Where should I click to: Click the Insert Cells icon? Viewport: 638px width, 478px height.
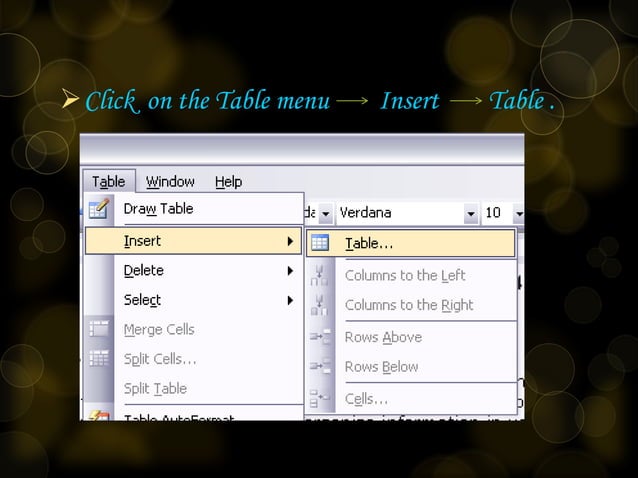tap(319, 398)
